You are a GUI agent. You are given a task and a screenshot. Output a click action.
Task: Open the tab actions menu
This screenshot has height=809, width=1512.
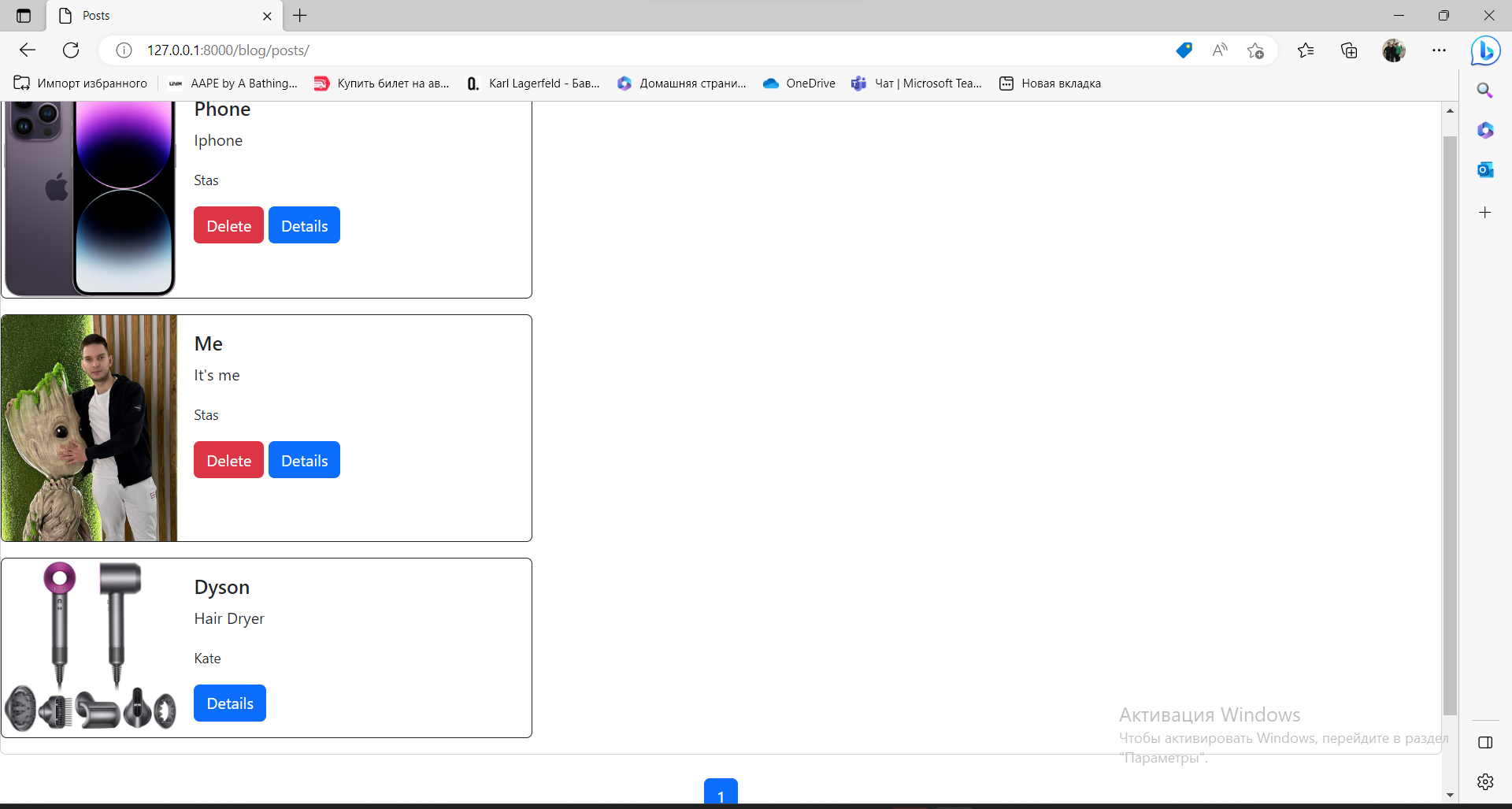pos(24,16)
